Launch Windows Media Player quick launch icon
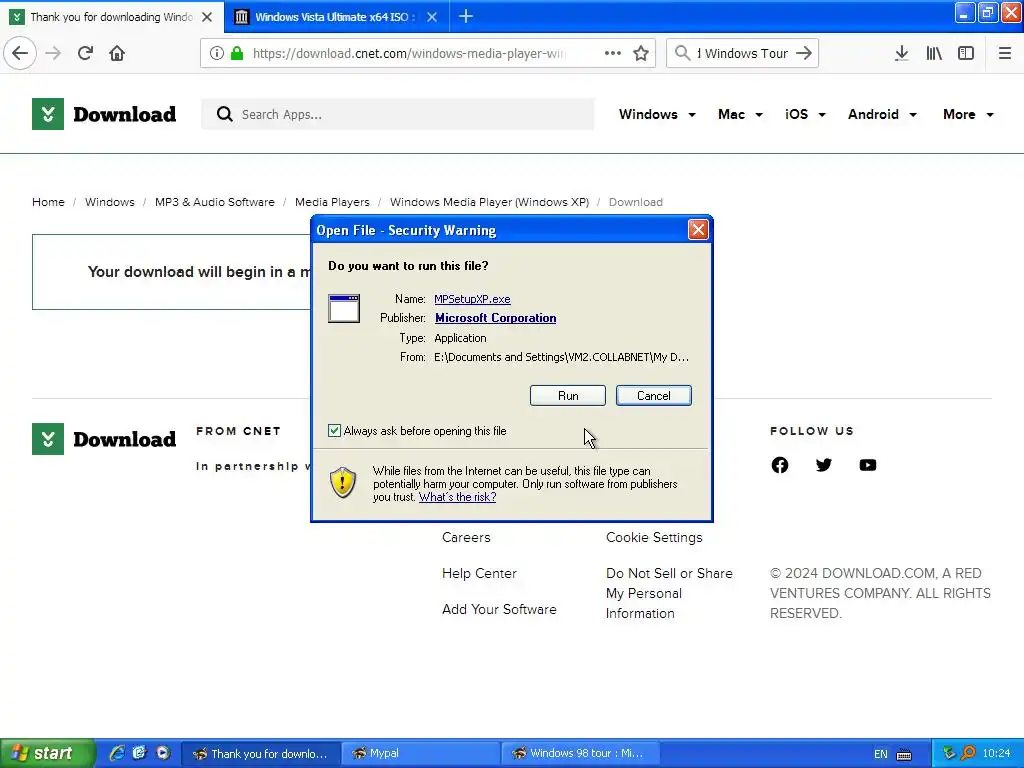This screenshot has height=768, width=1024. coord(163,753)
